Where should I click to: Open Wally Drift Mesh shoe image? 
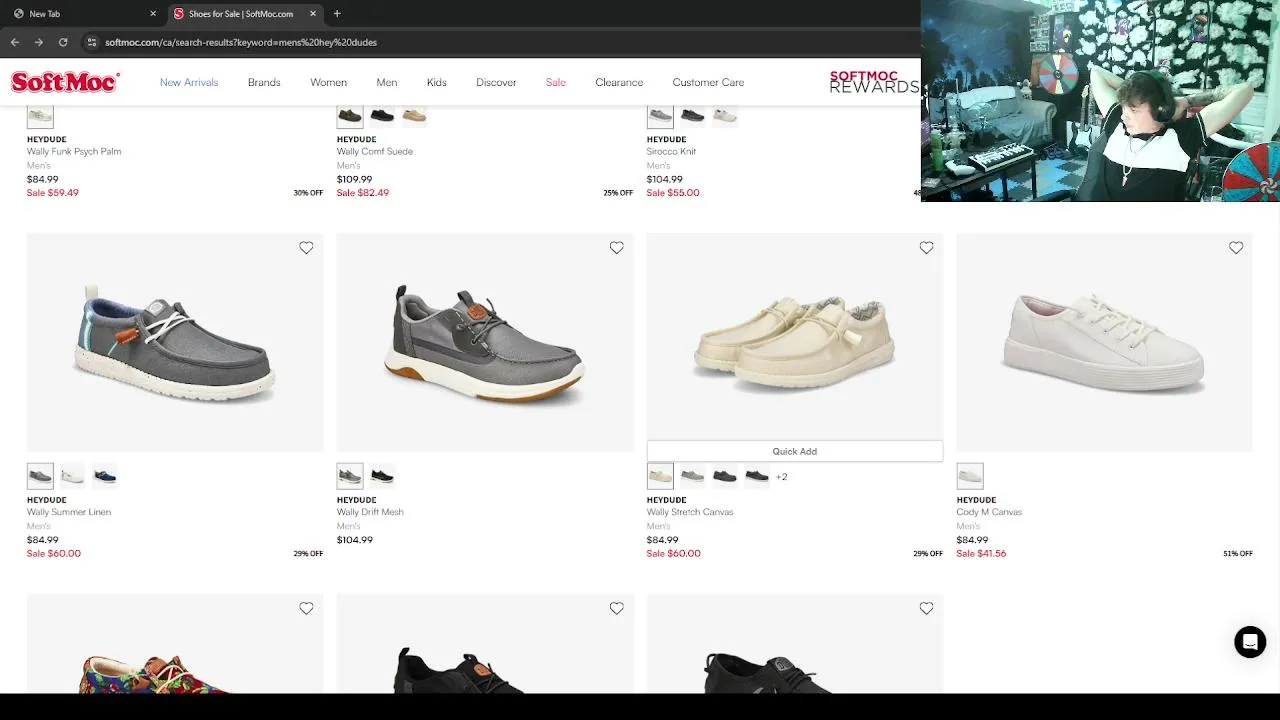485,342
